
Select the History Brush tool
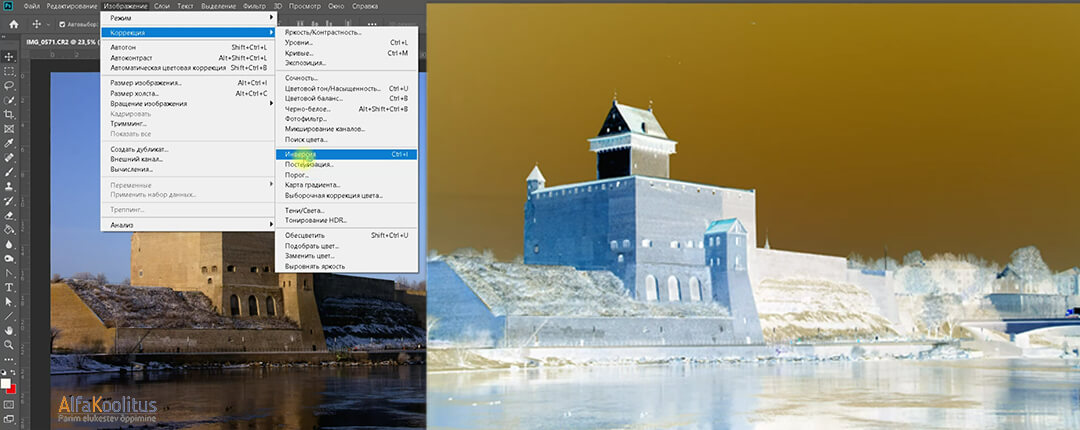click(x=9, y=201)
